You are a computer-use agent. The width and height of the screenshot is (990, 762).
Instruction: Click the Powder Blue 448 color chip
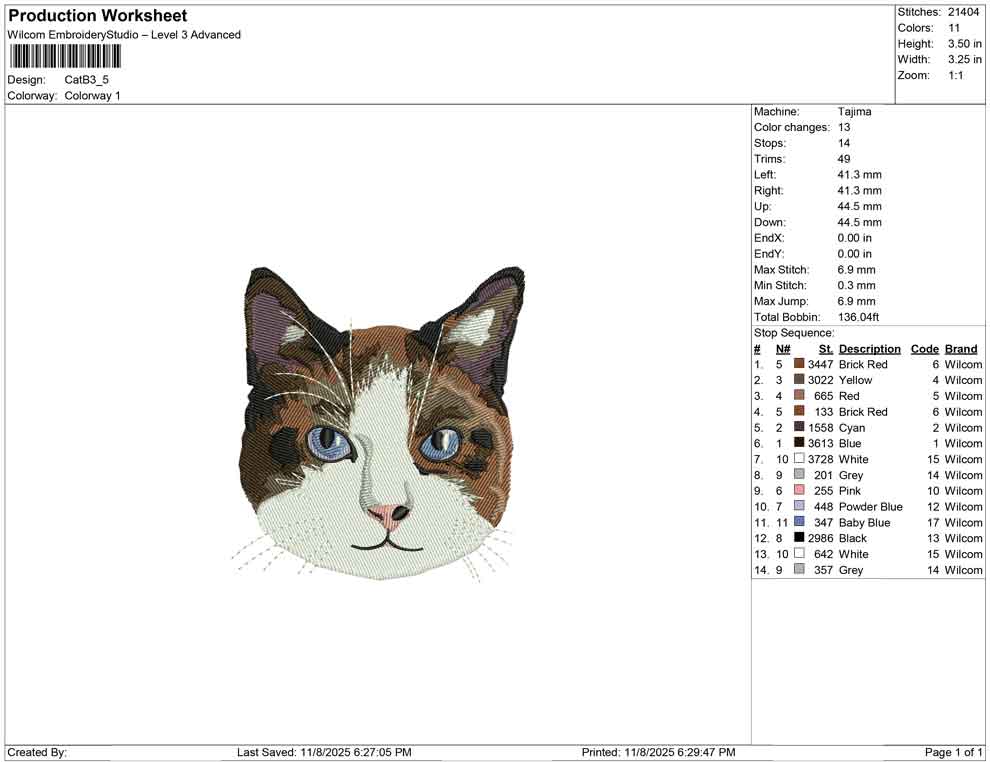pos(799,506)
